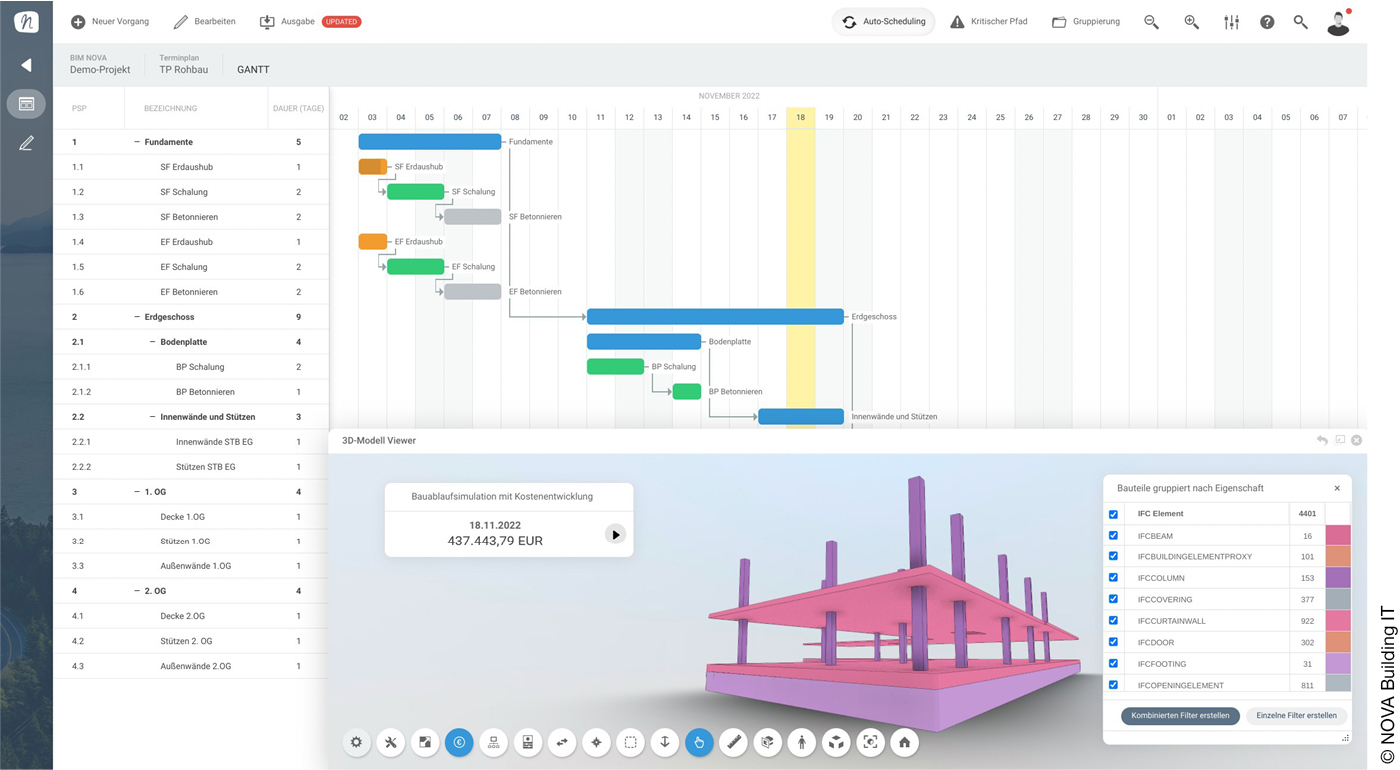The image size is (1400, 770).
Task: Open the cost simulation (Euro) tool
Action: [459, 742]
